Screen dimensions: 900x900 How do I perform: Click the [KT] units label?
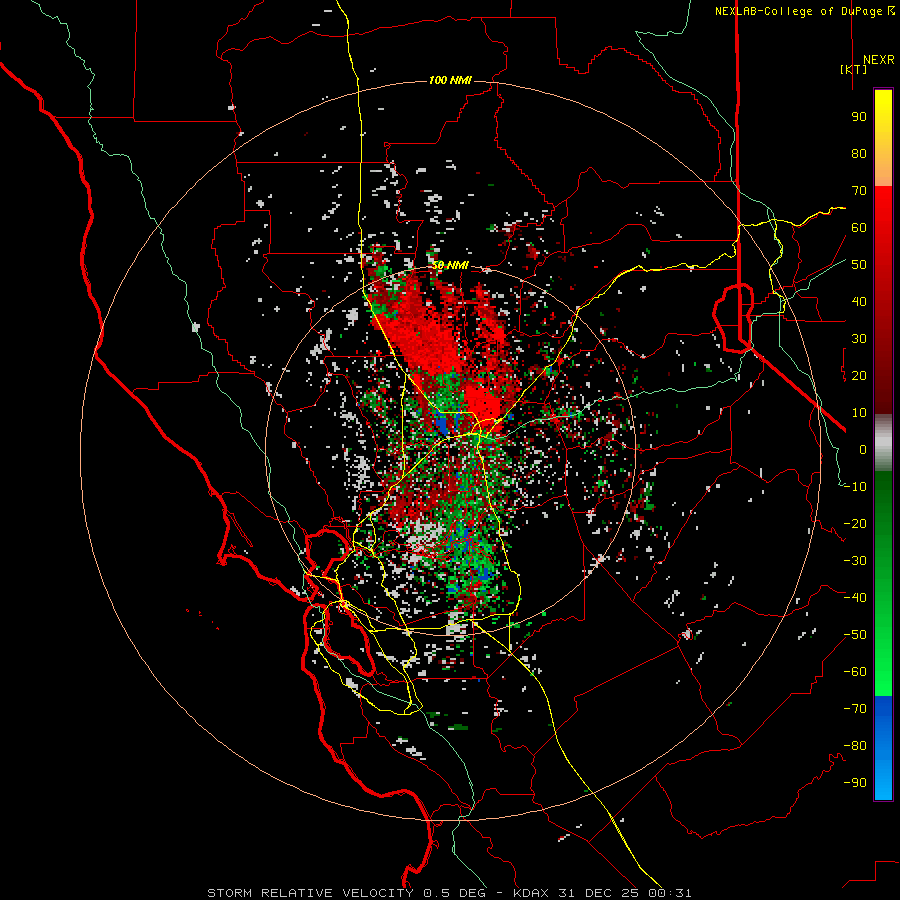point(853,69)
